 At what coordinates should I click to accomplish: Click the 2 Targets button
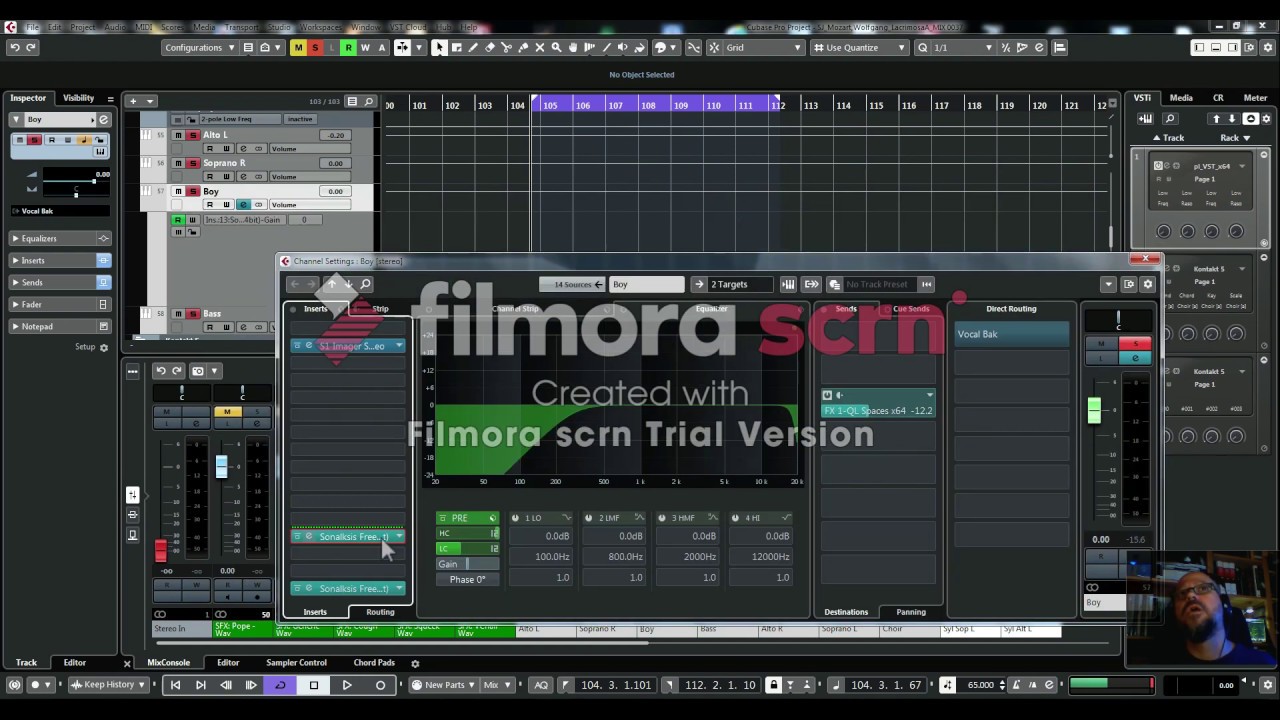(x=732, y=284)
